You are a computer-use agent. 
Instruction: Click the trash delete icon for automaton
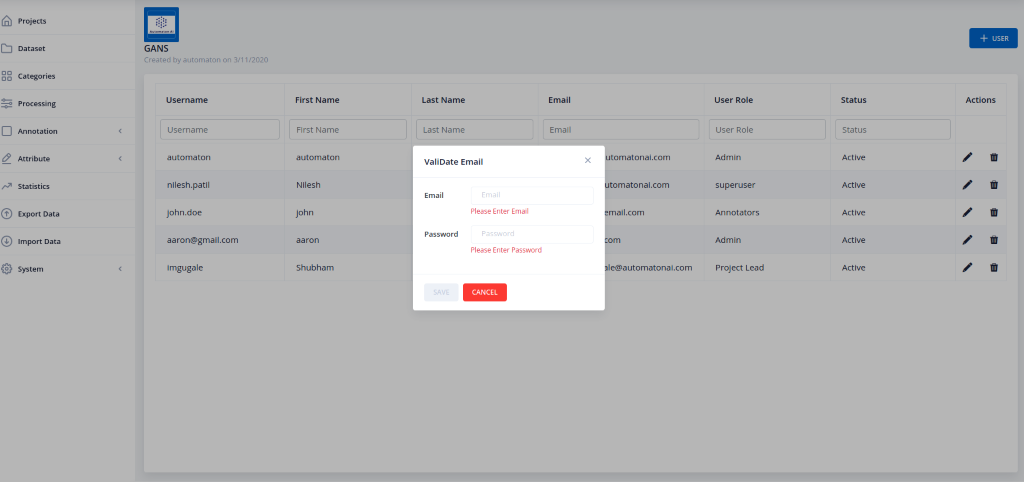[x=993, y=157]
